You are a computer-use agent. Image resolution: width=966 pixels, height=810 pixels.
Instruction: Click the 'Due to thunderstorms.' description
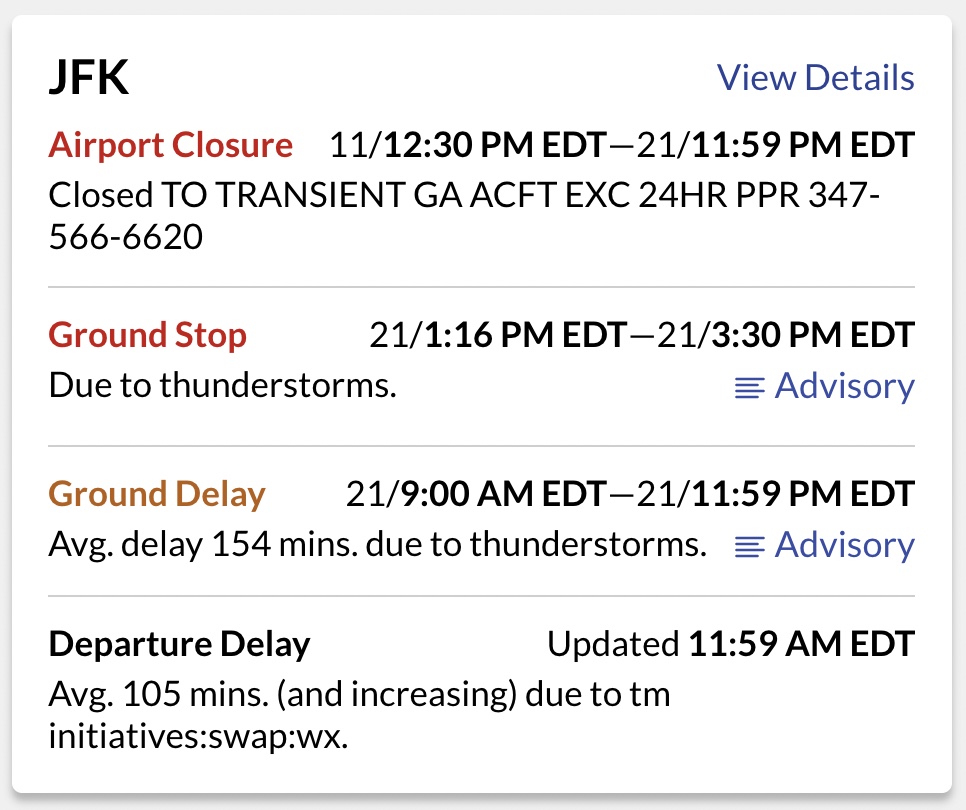[x=222, y=386]
